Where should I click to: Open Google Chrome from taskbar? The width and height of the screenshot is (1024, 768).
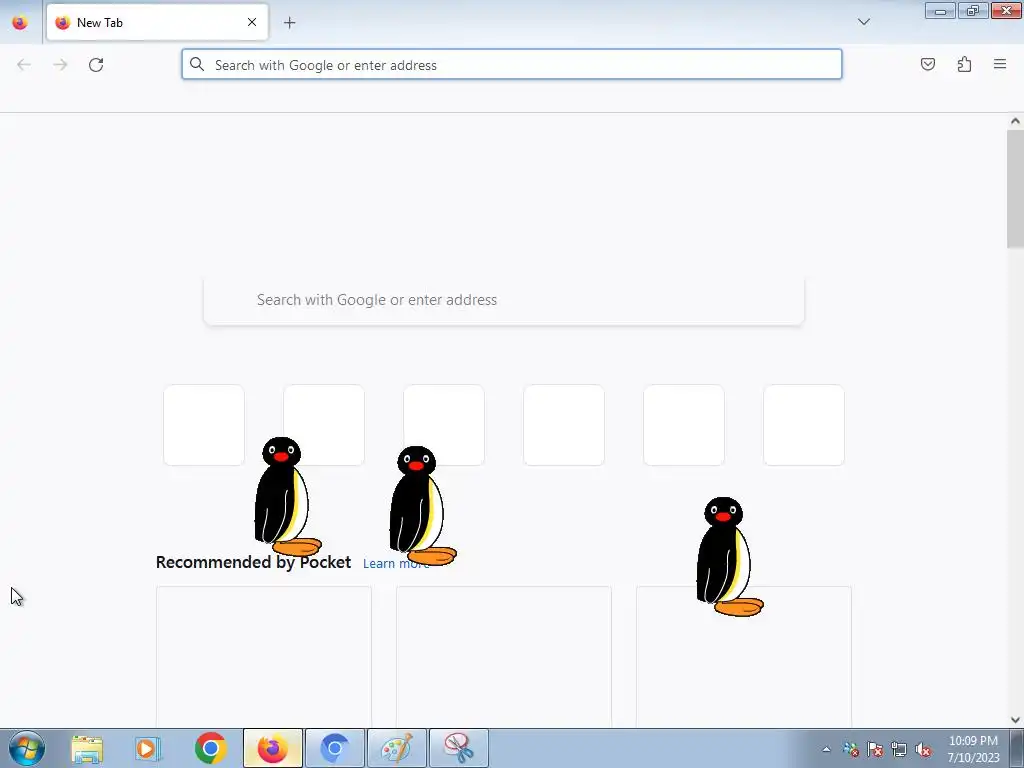[210, 748]
